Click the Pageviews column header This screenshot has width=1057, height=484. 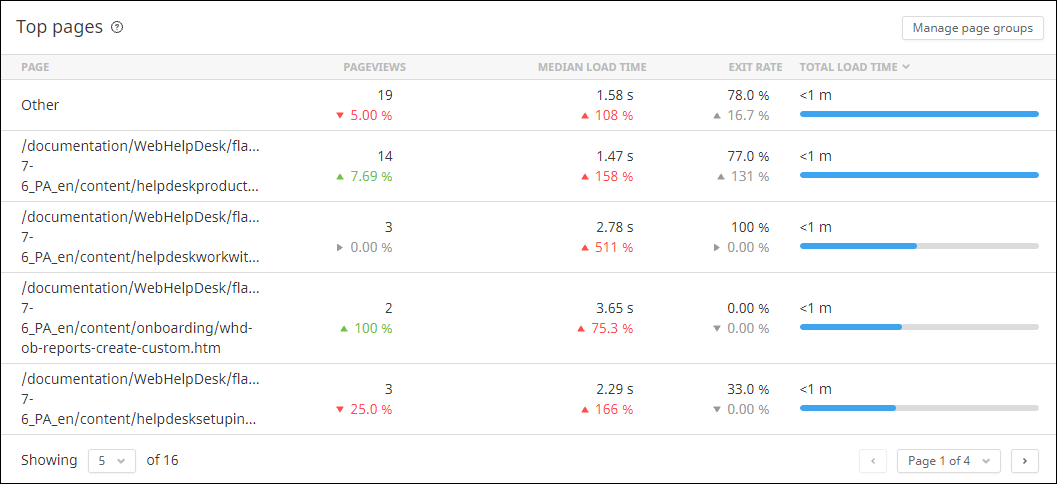374,67
